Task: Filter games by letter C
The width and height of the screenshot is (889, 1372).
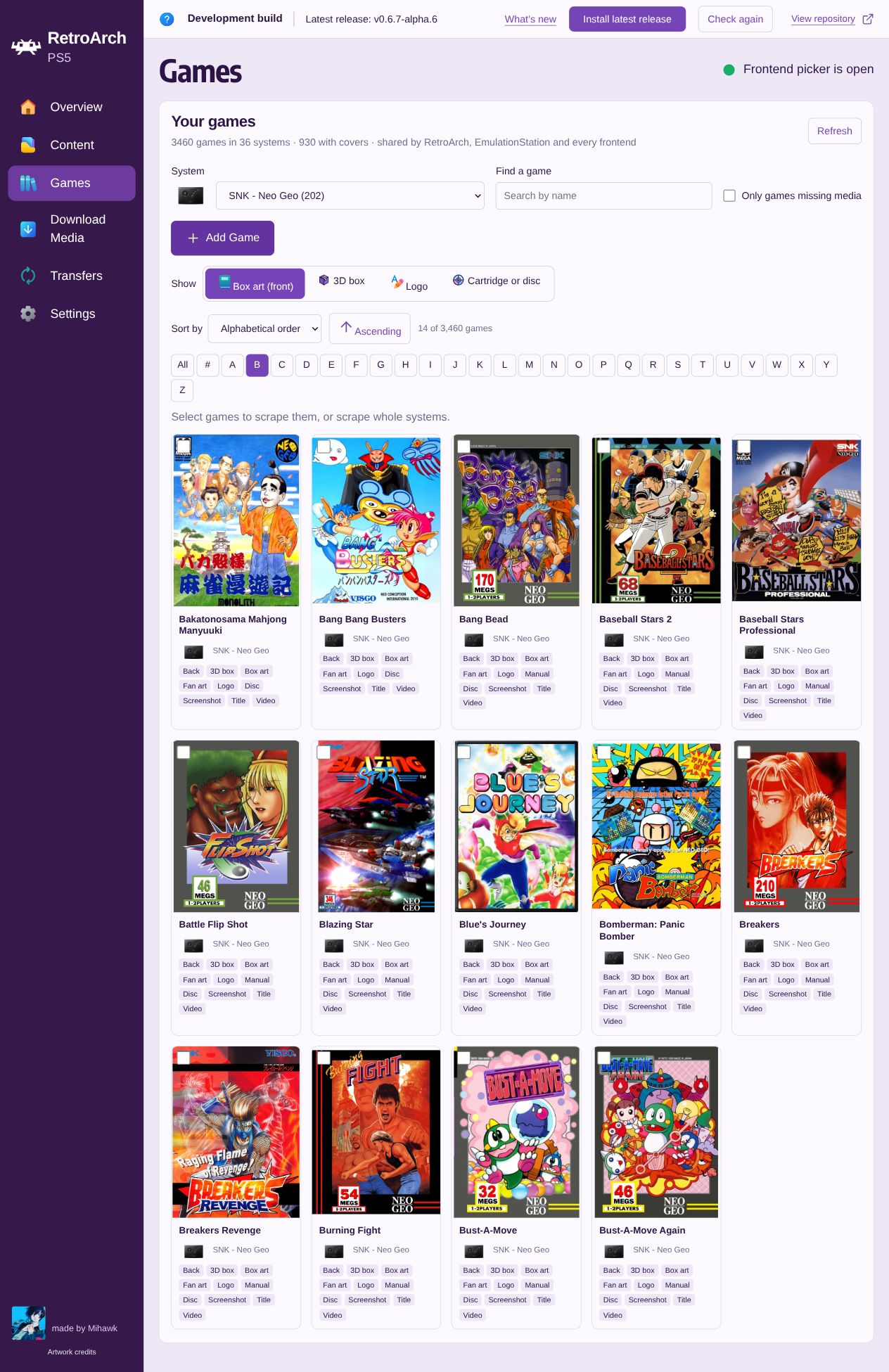Action: [x=282, y=365]
